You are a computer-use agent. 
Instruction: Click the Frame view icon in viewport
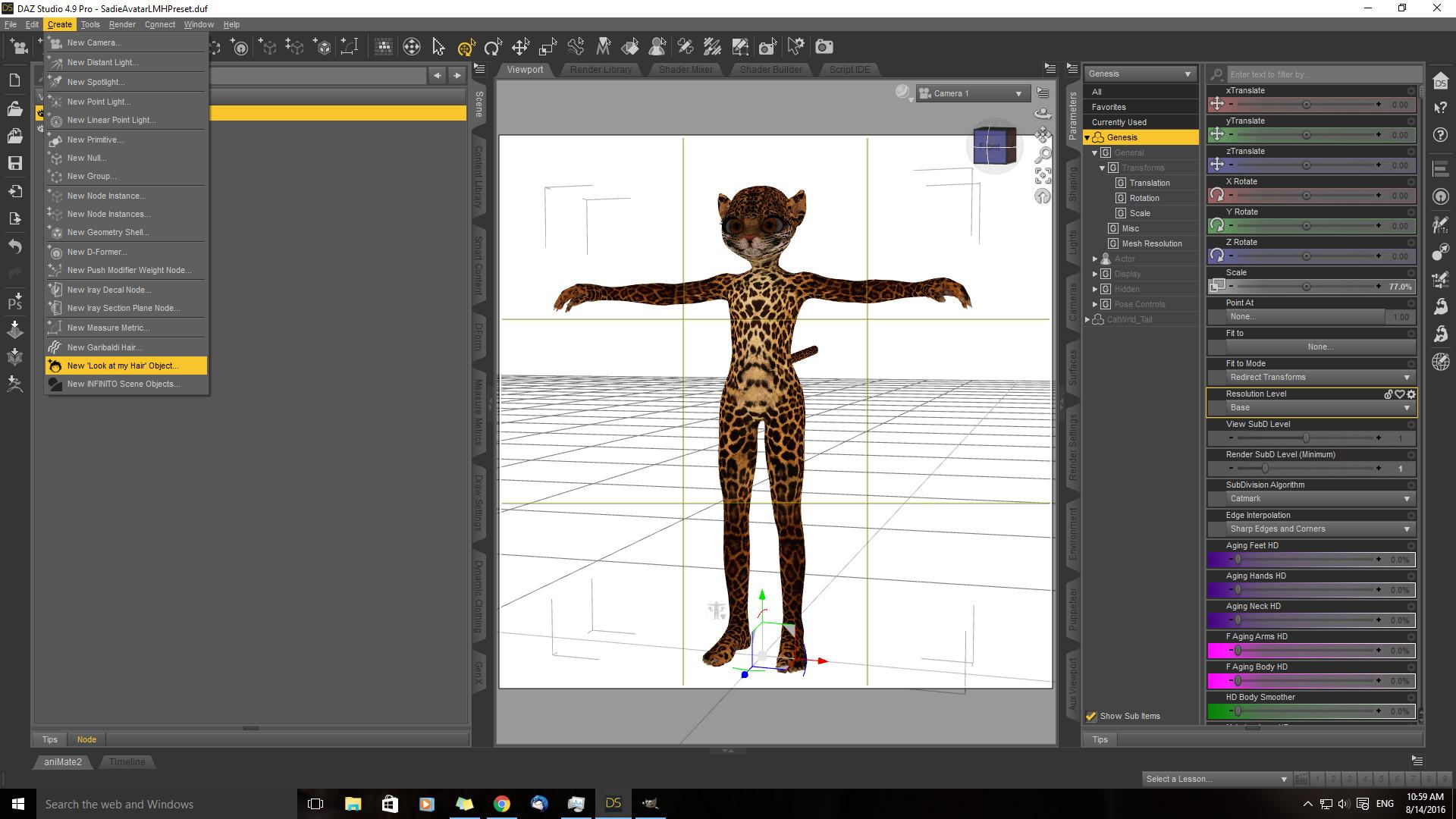1043,176
